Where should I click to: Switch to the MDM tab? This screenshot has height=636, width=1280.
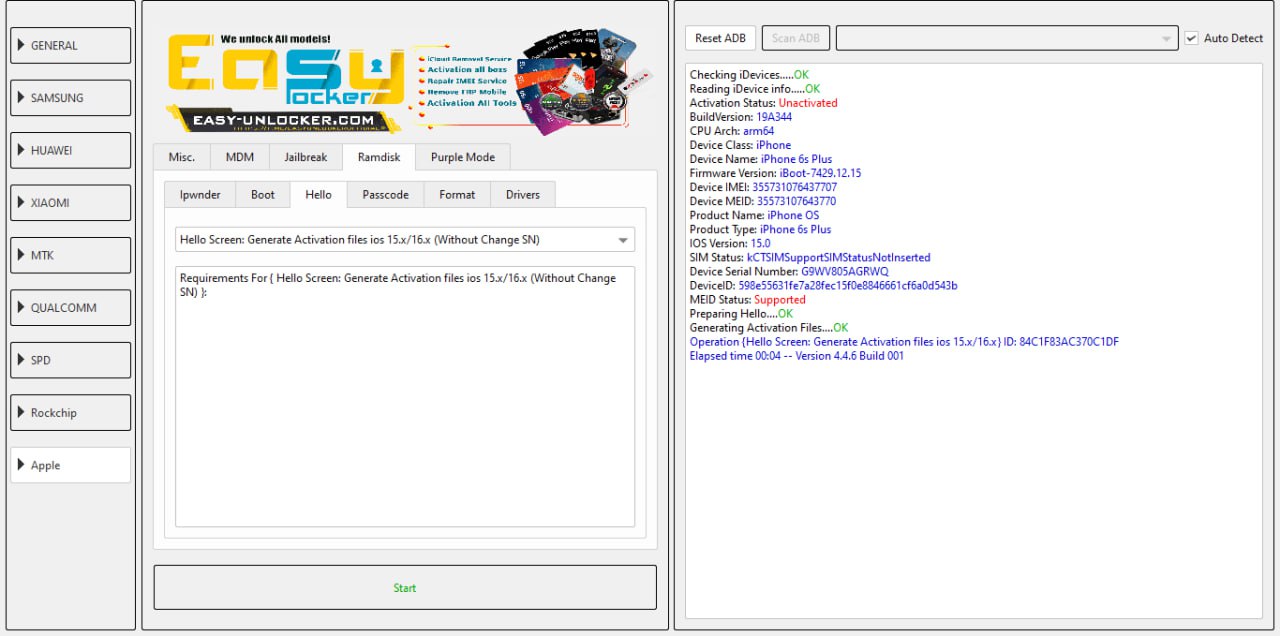point(240,157)
